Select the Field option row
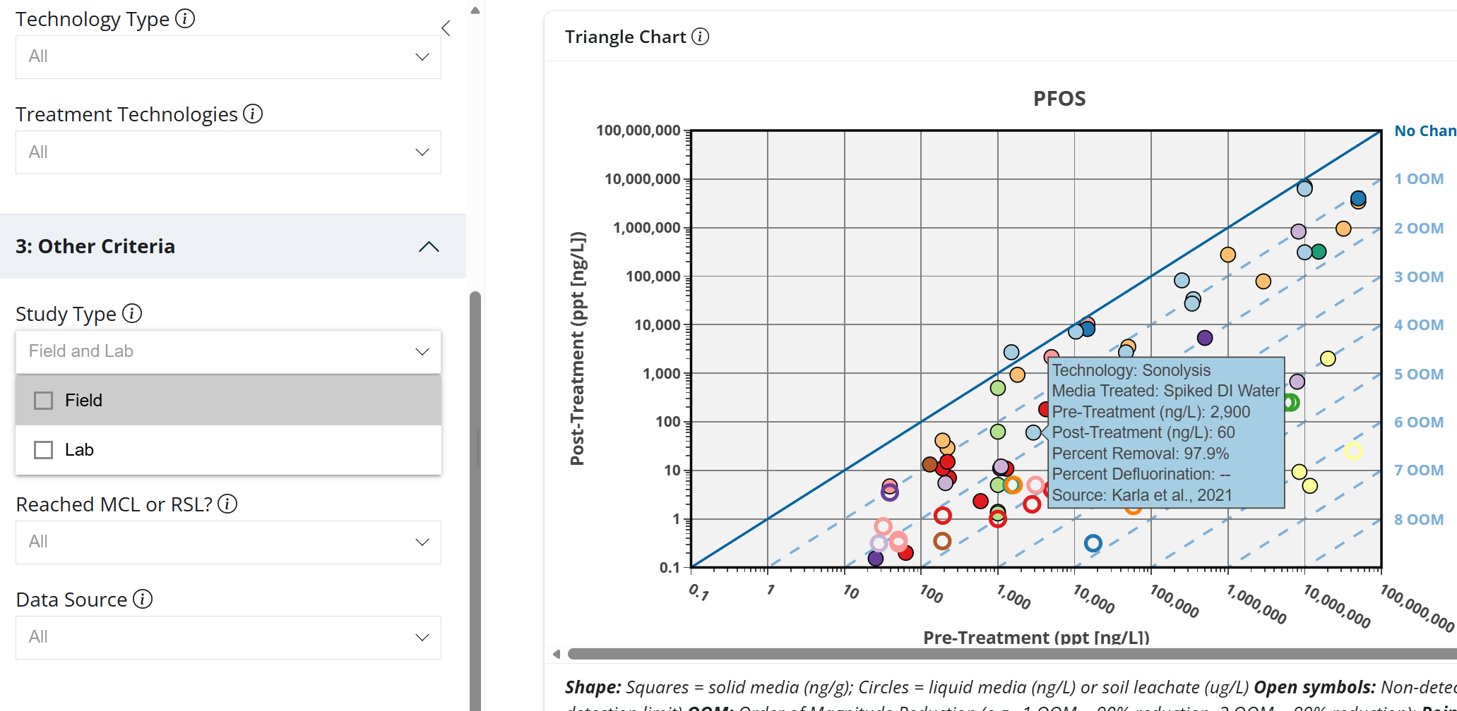 228,400
